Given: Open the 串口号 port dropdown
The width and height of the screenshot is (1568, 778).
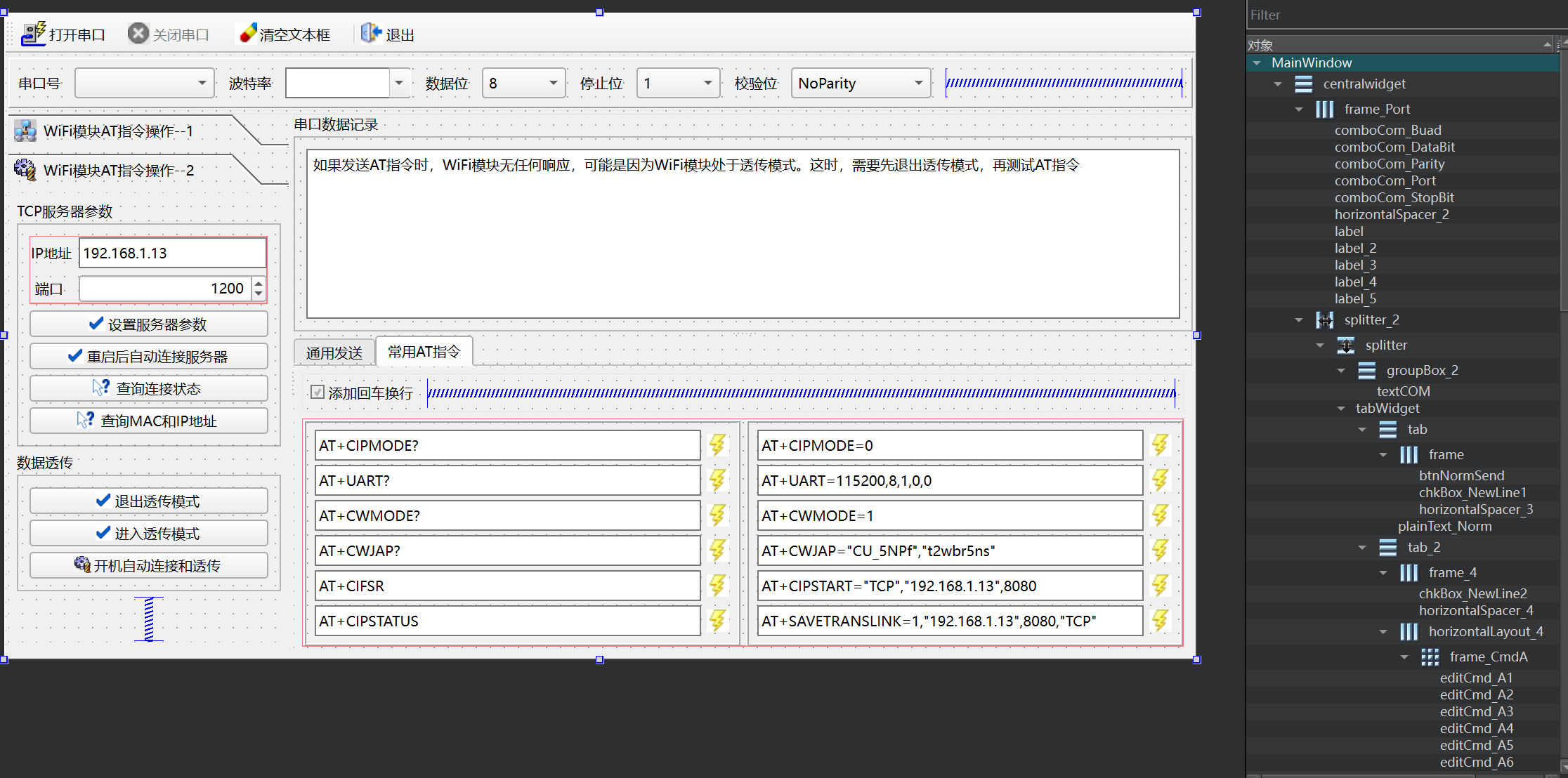Looking at the screenshot, I should point(202,84).
